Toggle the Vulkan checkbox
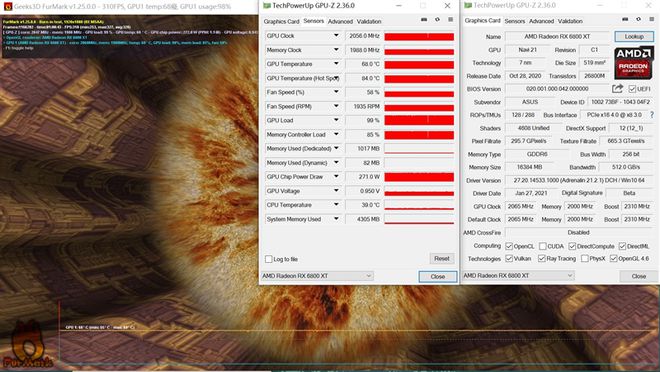This screenshot has width=660, height=372. (x=509, y=258)
